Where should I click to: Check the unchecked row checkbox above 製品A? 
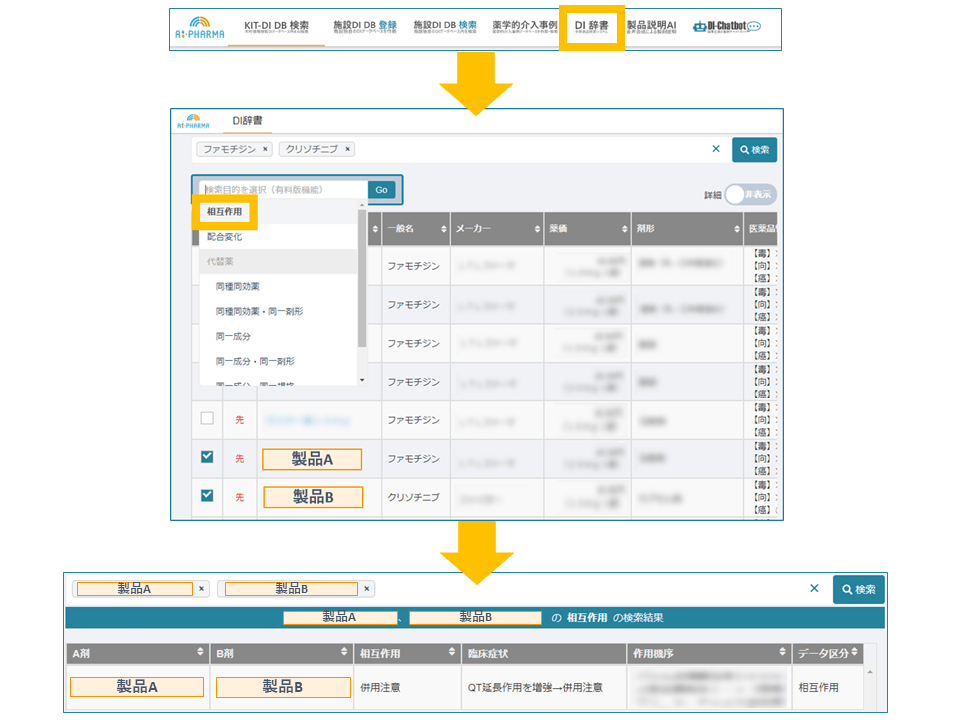tap(207, 418)
